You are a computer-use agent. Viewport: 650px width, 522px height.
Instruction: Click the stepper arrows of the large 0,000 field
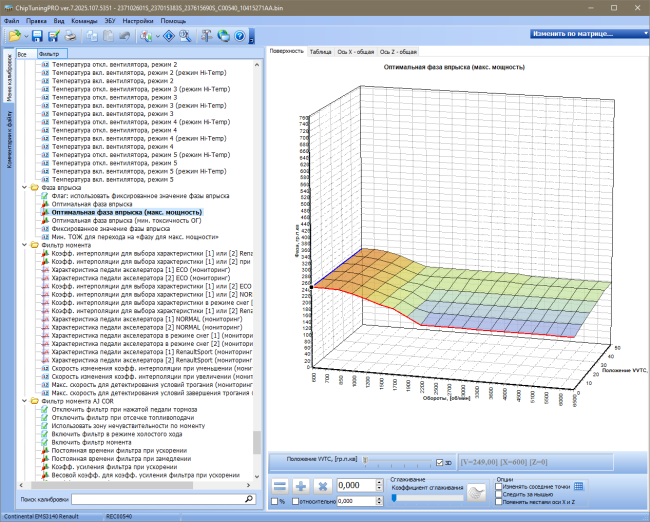pyautogui.click(x=379, y=485)
